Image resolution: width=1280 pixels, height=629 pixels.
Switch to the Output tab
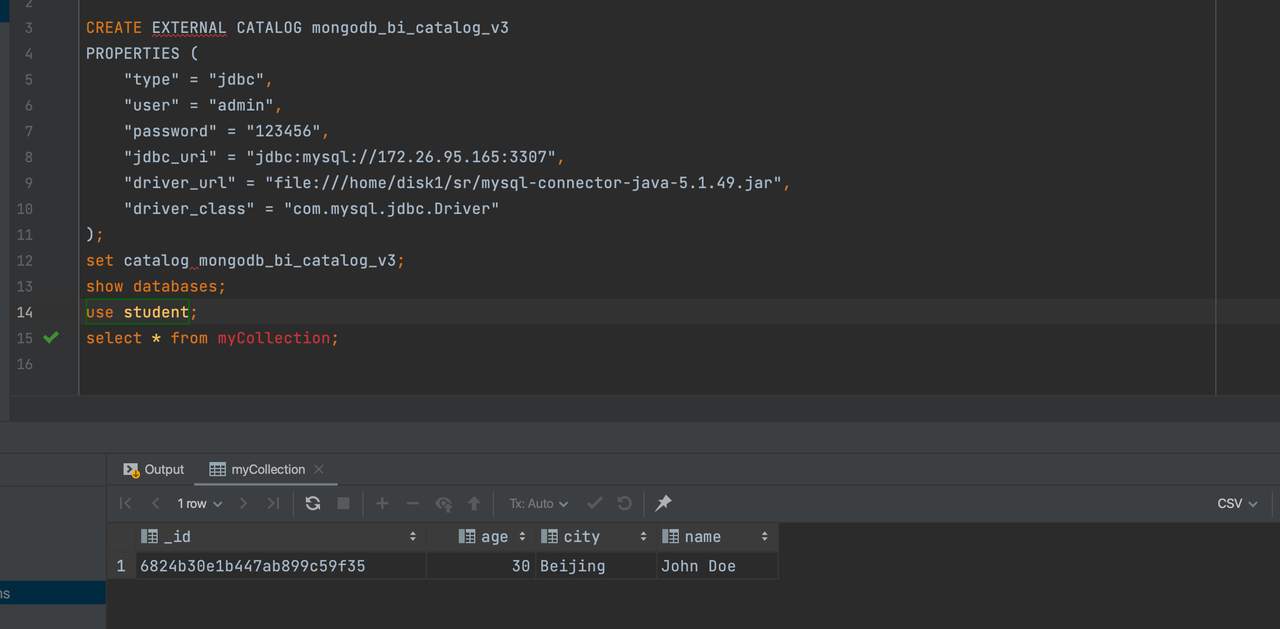point(154,469)
